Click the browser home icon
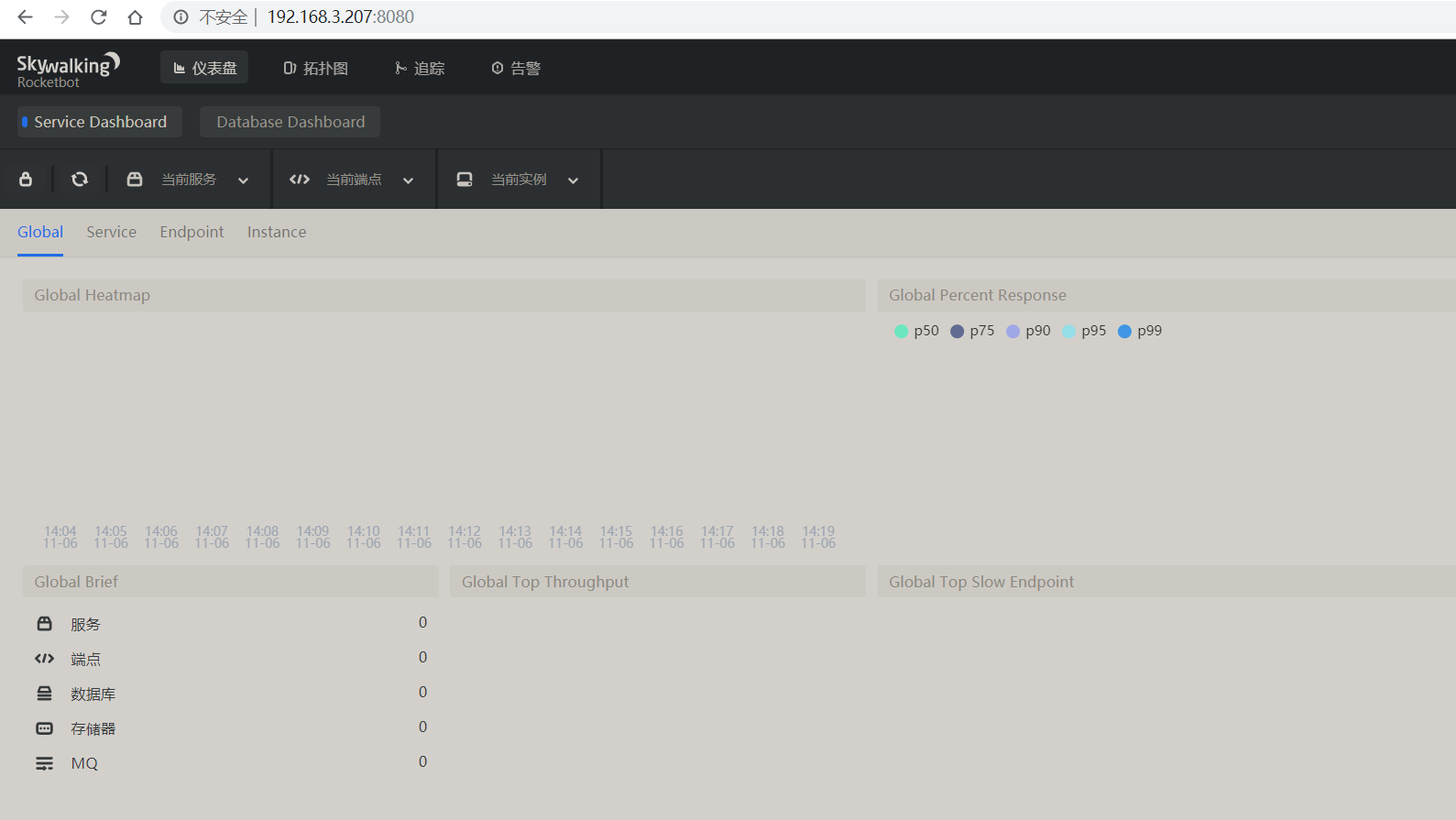The width and height of the screenshot is (1456, 820). coord(135,17)
